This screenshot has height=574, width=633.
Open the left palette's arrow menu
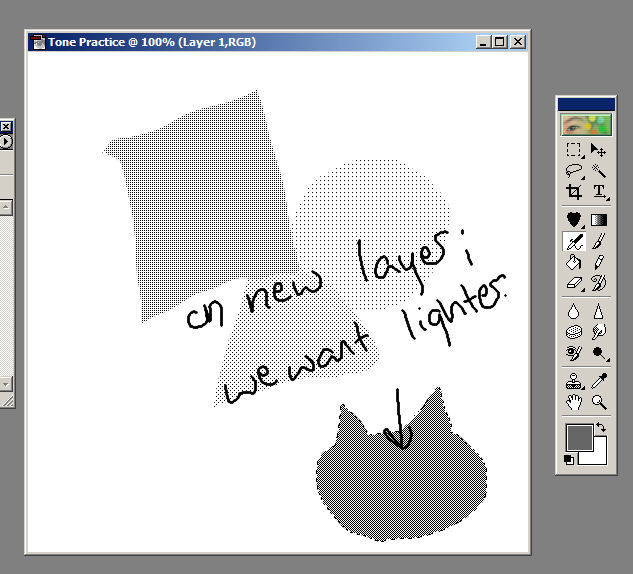(x=6, y=142)
